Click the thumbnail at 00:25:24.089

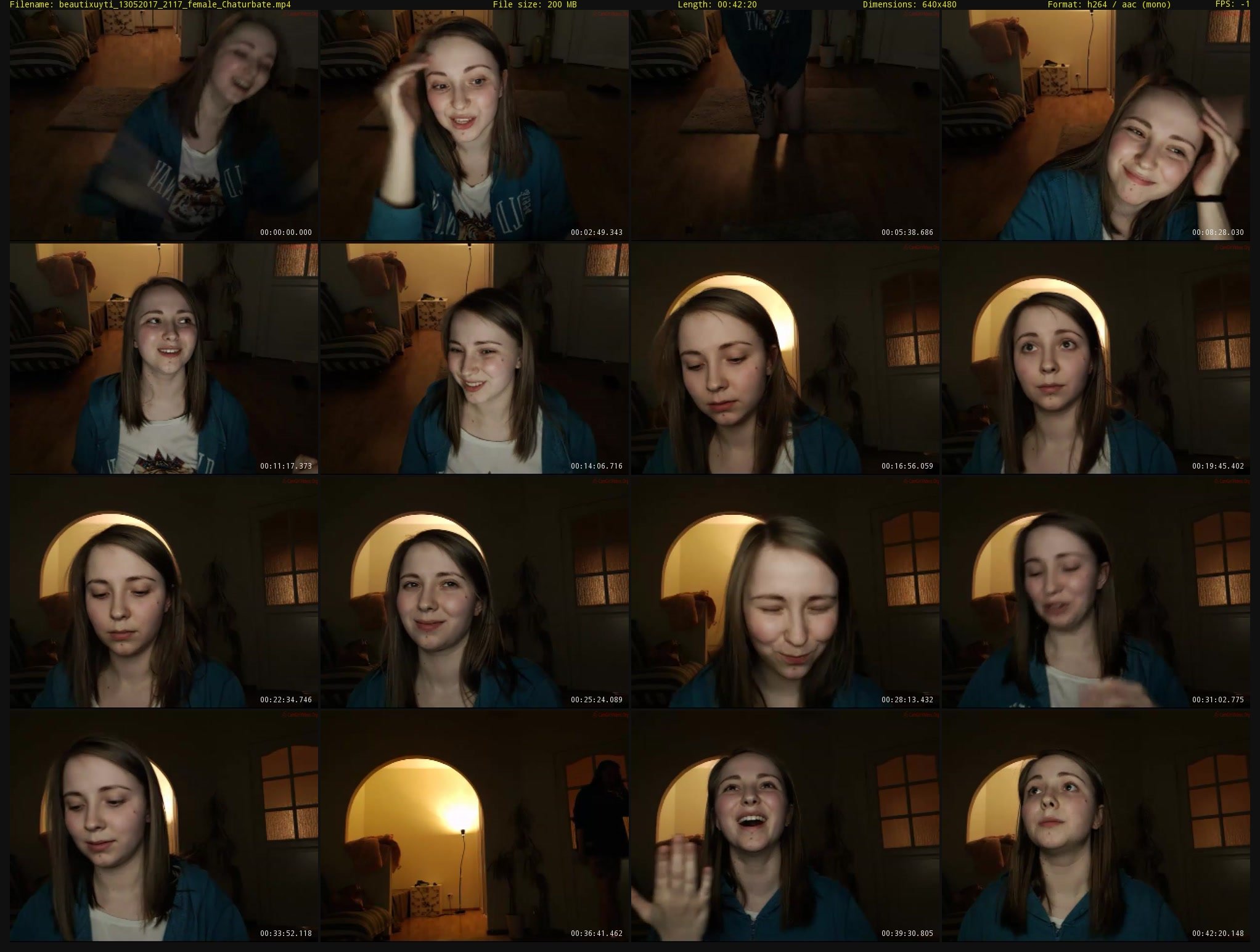click(475, 592)
